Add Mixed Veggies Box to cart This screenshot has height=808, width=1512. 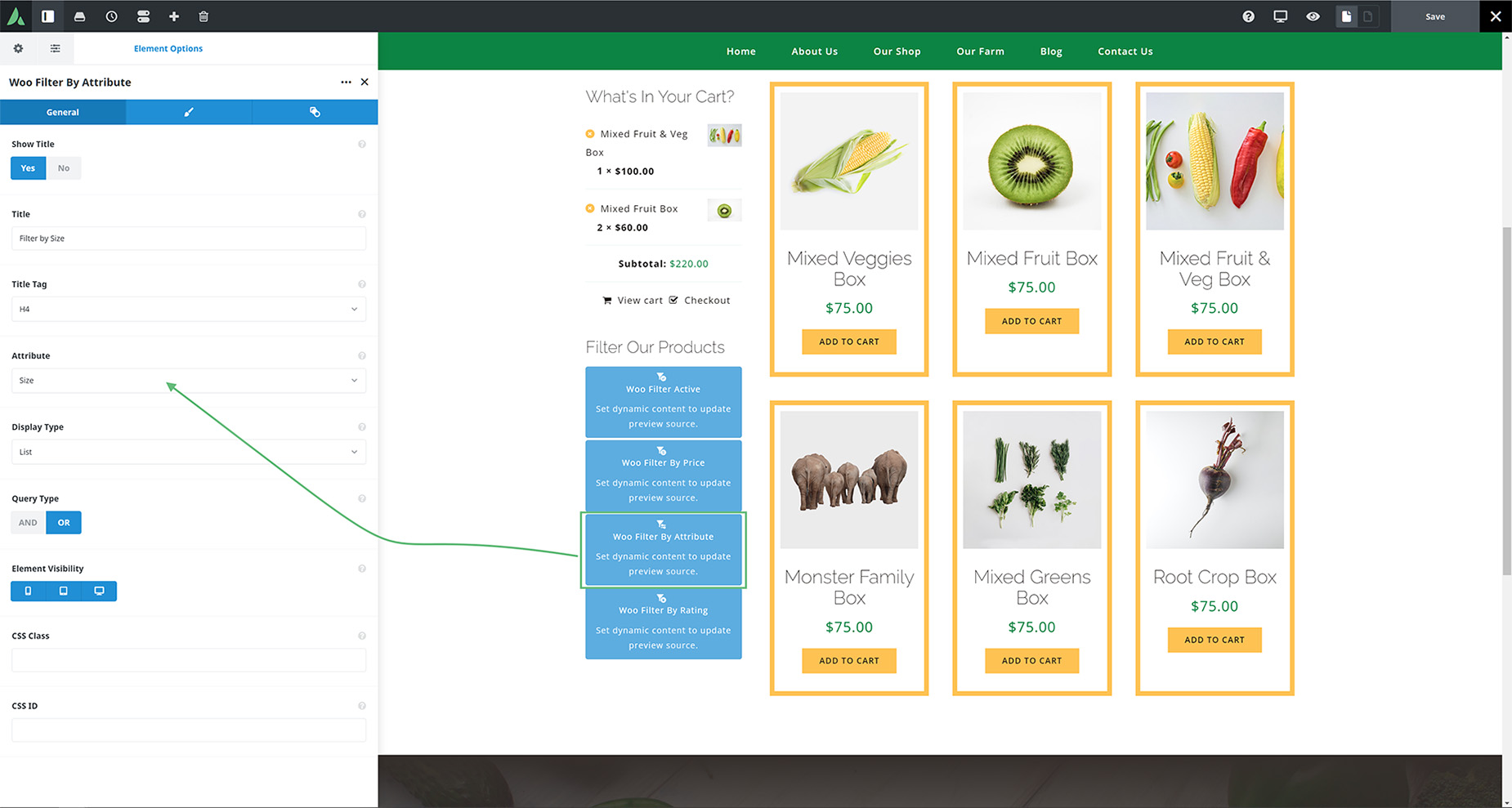pos(849,342)
